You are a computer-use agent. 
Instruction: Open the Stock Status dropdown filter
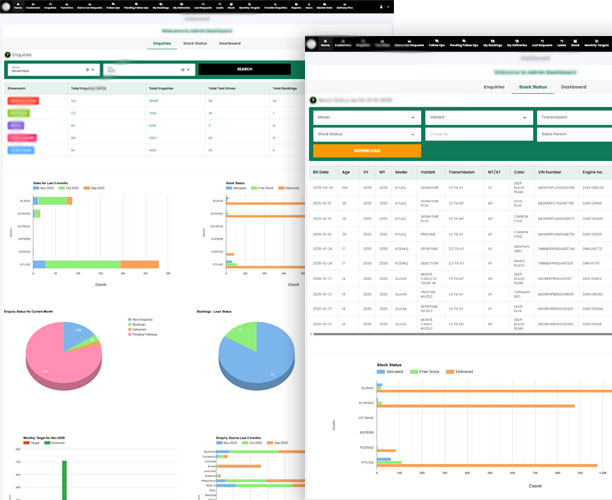coord(365,132)
